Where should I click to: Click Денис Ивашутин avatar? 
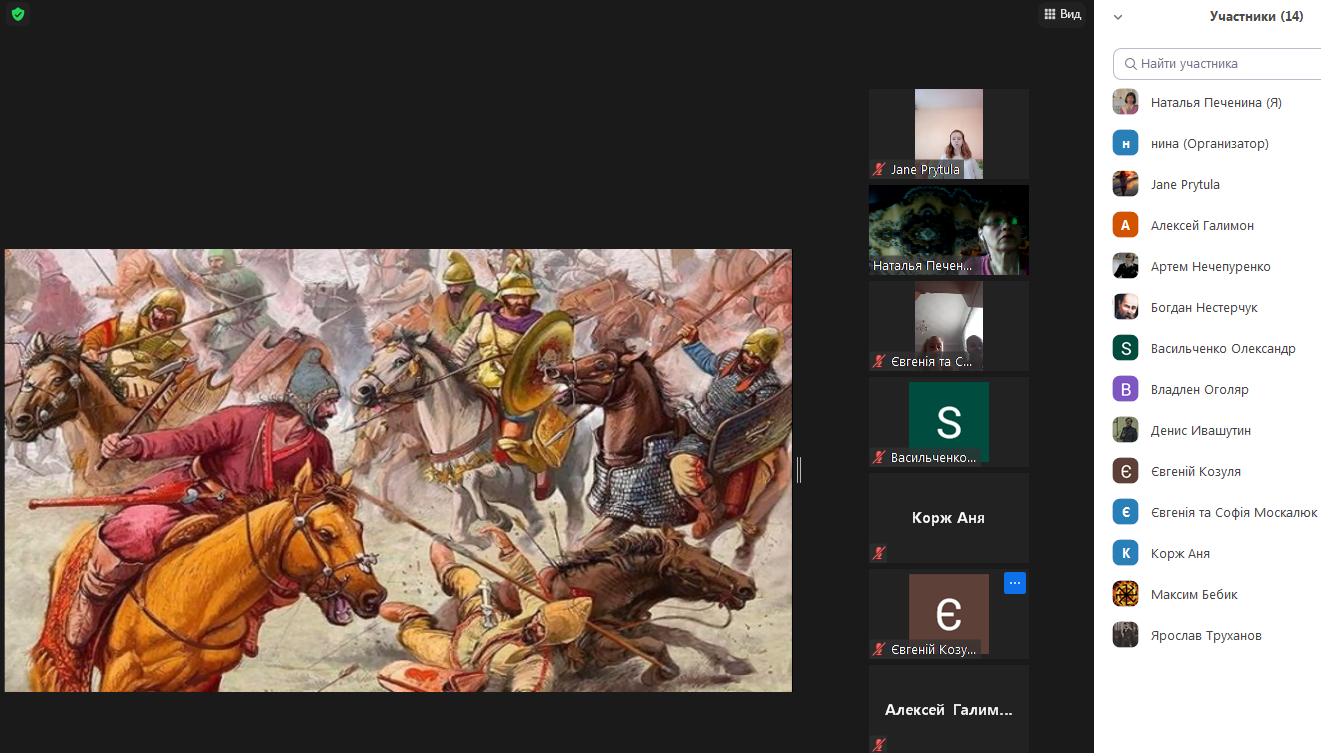(1125, 430)
